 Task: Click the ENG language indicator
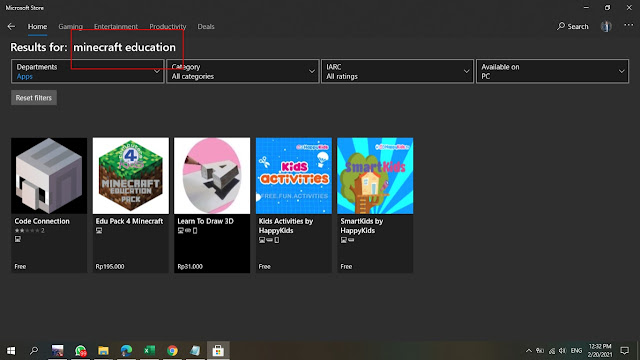(x=576, y=351)
